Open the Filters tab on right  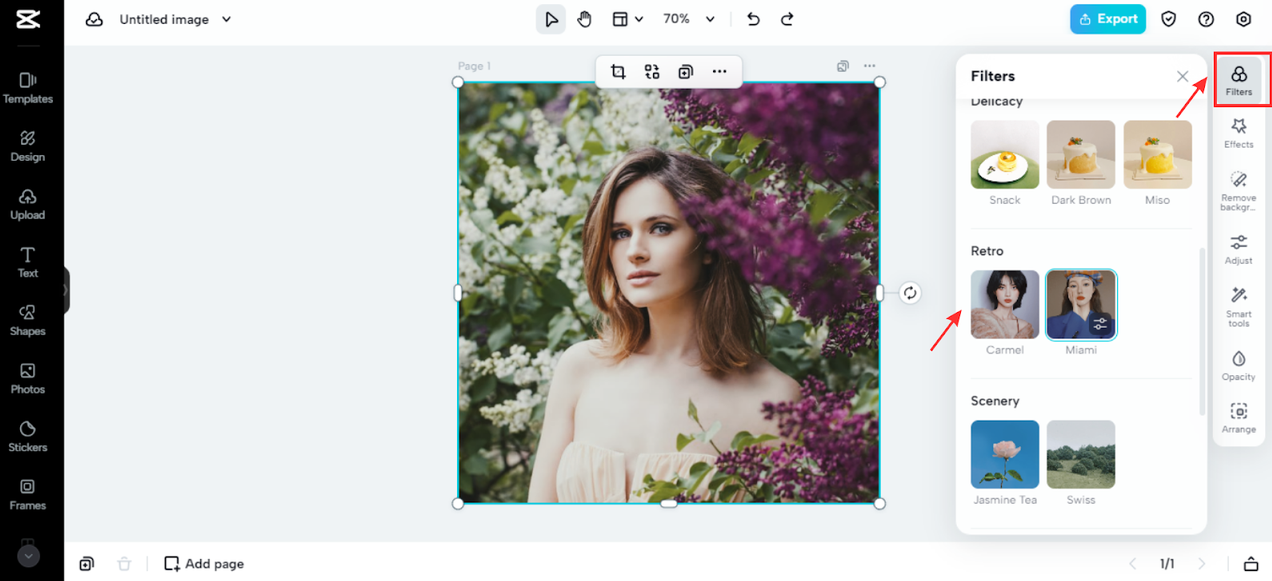[1239, 80]
